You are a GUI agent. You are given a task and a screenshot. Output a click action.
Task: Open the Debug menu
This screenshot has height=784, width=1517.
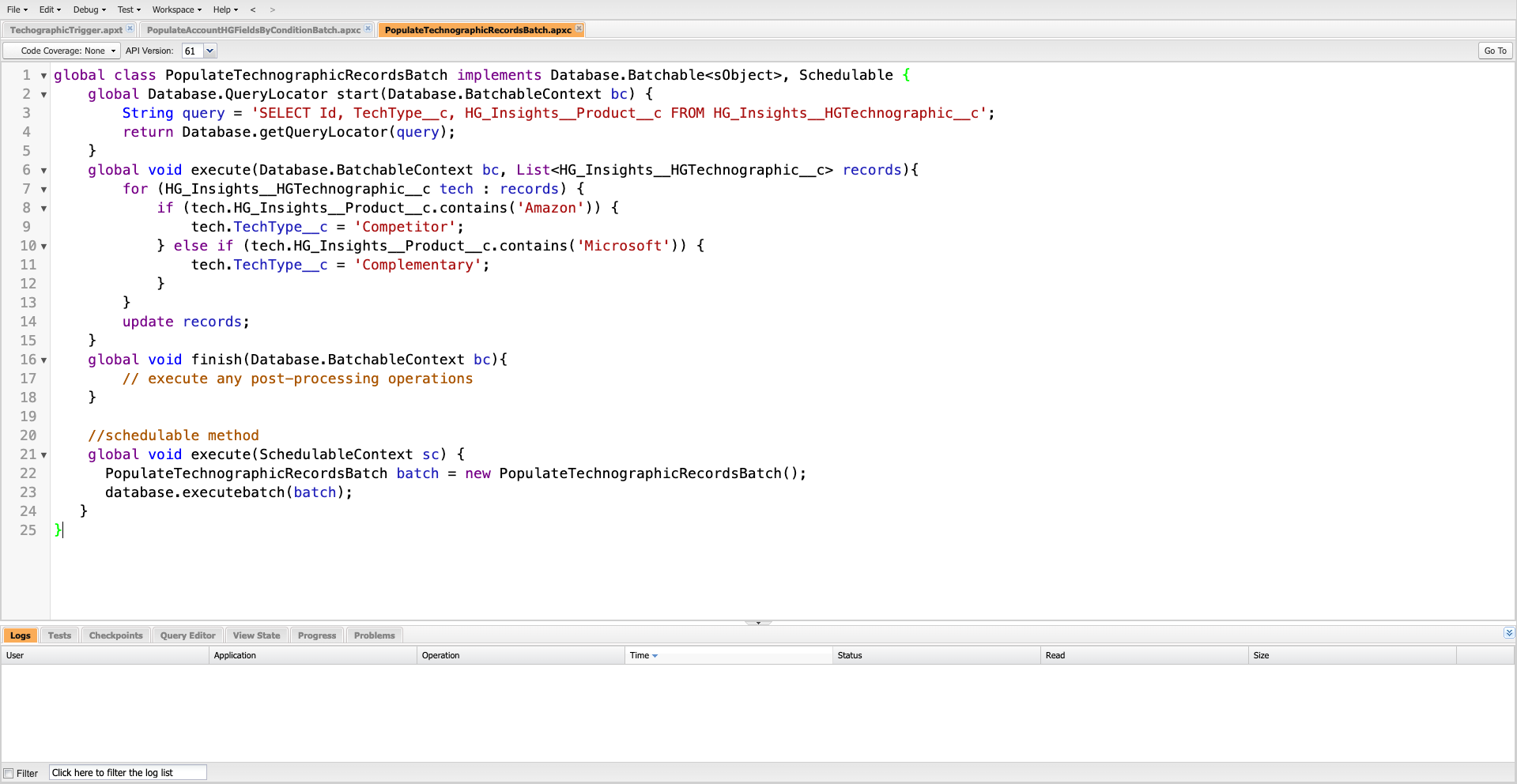tap(89, 9)
